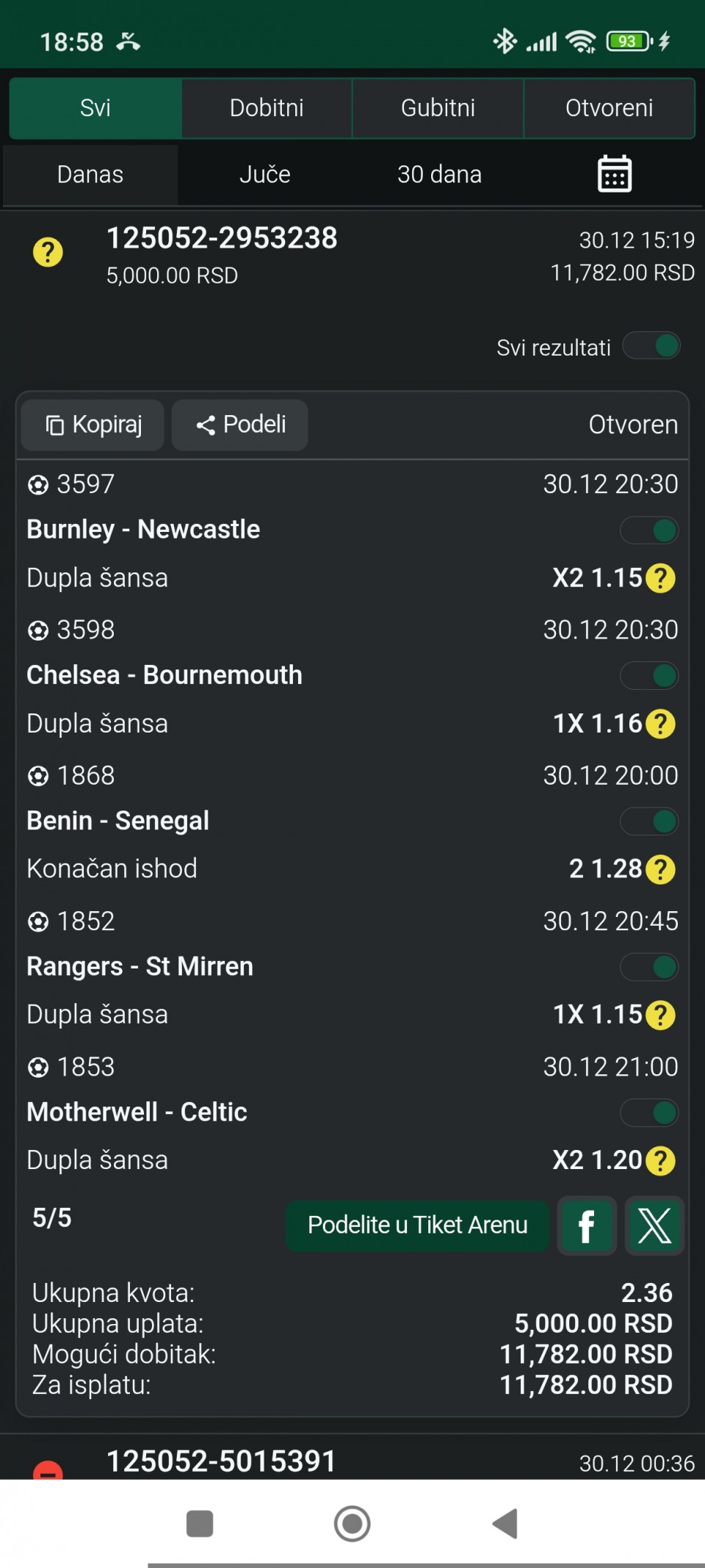This screenshot has height=1568, width=705.
Task: Copy the ticket with Kopiraj
Action: 93,425
